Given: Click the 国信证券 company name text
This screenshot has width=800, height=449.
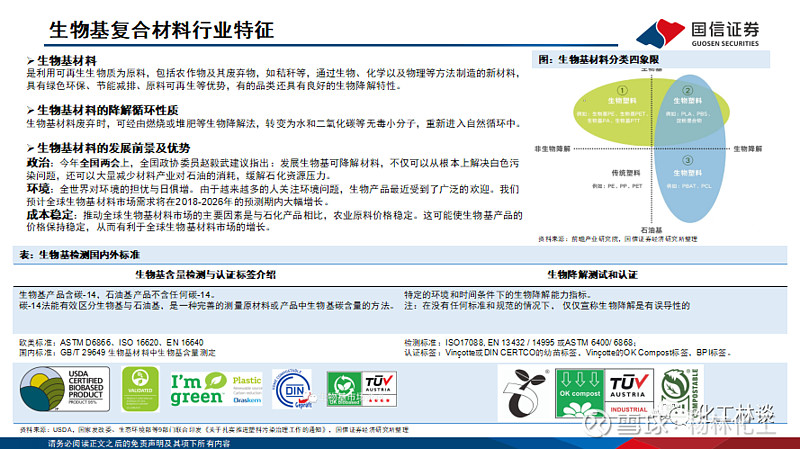Looking at the screenshot, I should pos(725,29).
